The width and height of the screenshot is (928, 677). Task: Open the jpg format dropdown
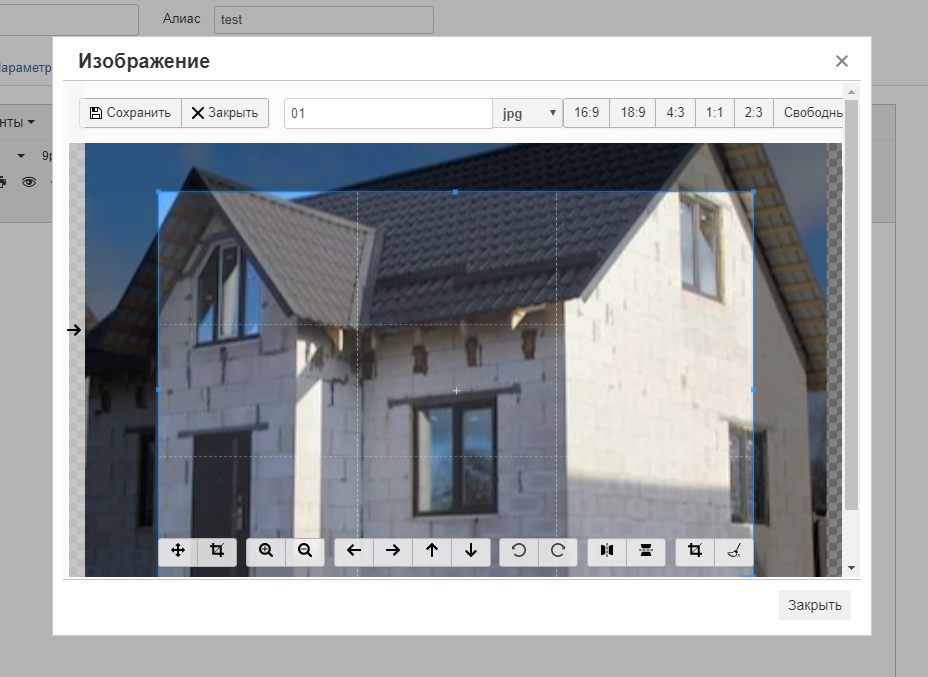pos(527,113)
